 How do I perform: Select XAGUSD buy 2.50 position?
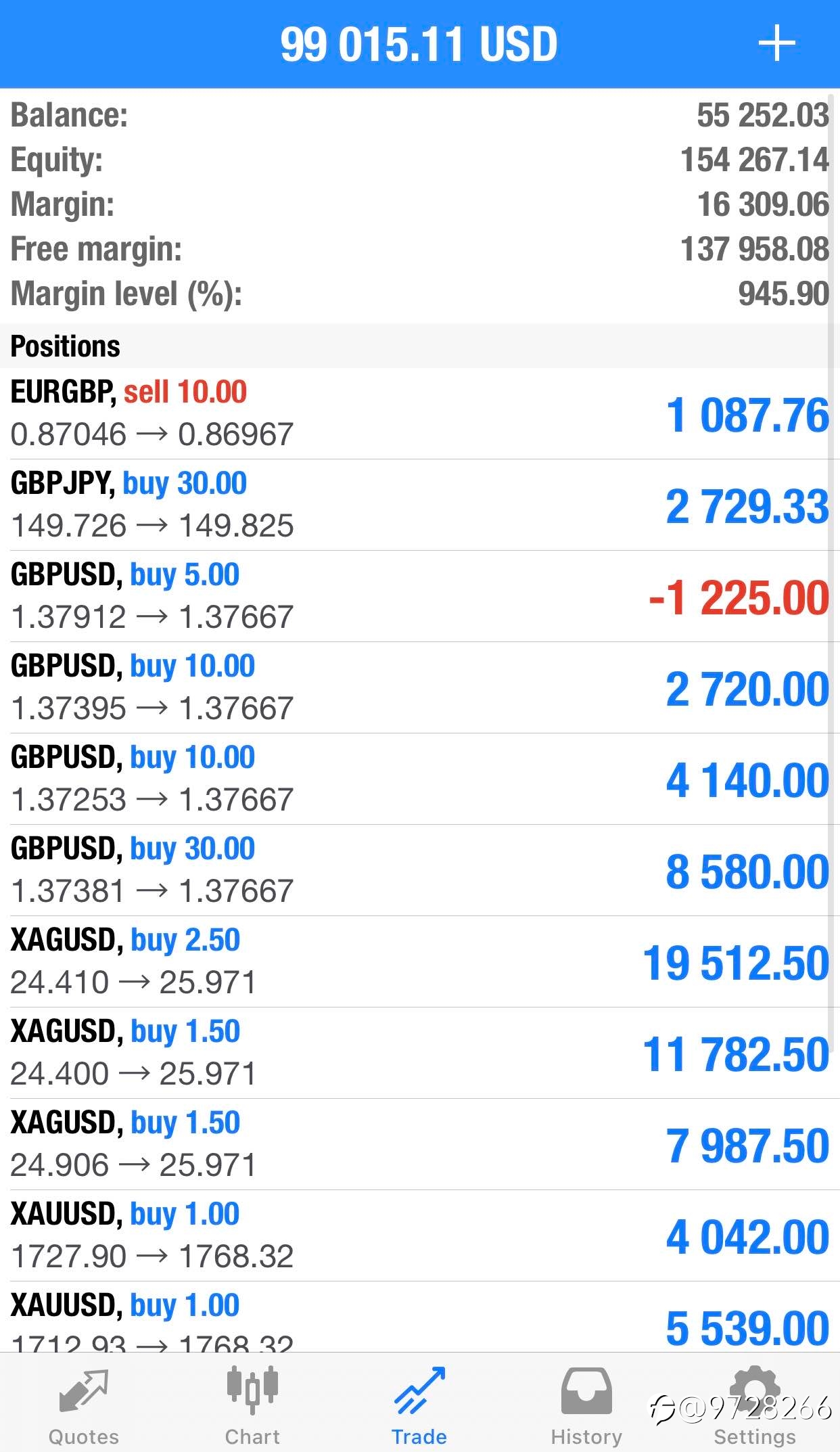coord(420,961)
